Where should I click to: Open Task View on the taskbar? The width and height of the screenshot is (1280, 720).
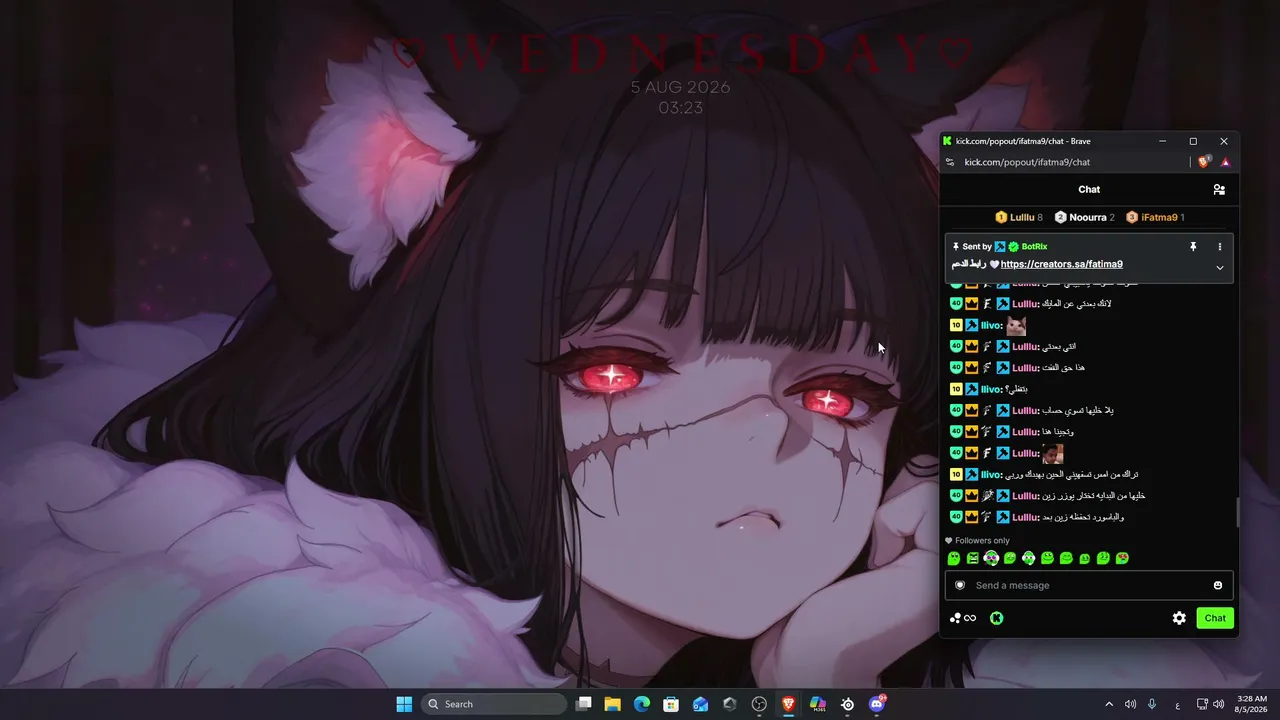pyautogui.click(x=584, y=704)
